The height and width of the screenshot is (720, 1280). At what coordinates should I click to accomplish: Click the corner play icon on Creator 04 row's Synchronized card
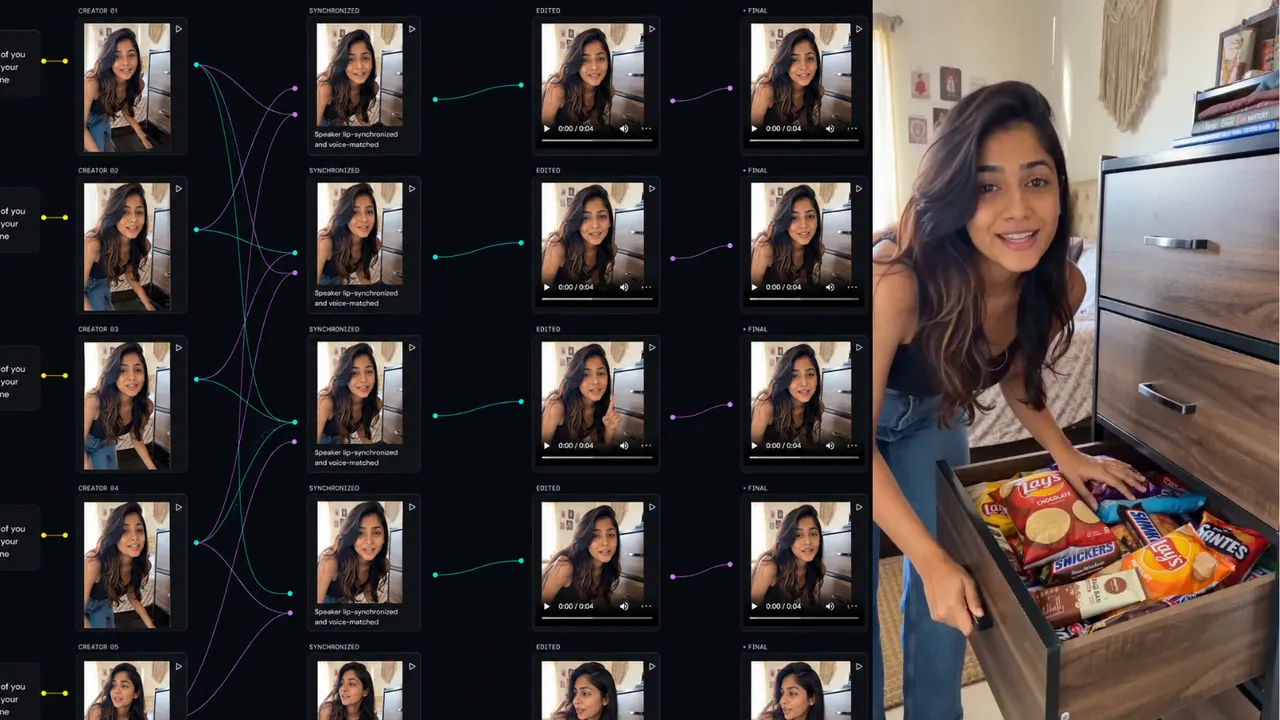click(x=412, y=507)
